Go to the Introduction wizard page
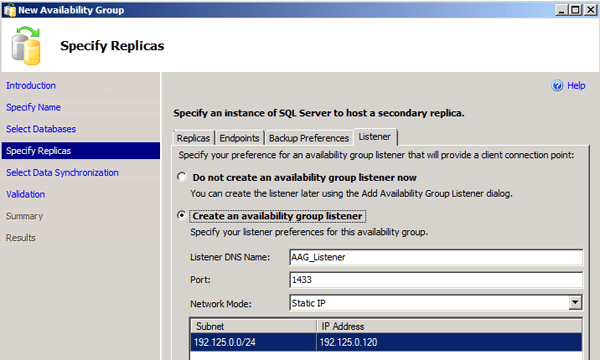 point(31,86)
